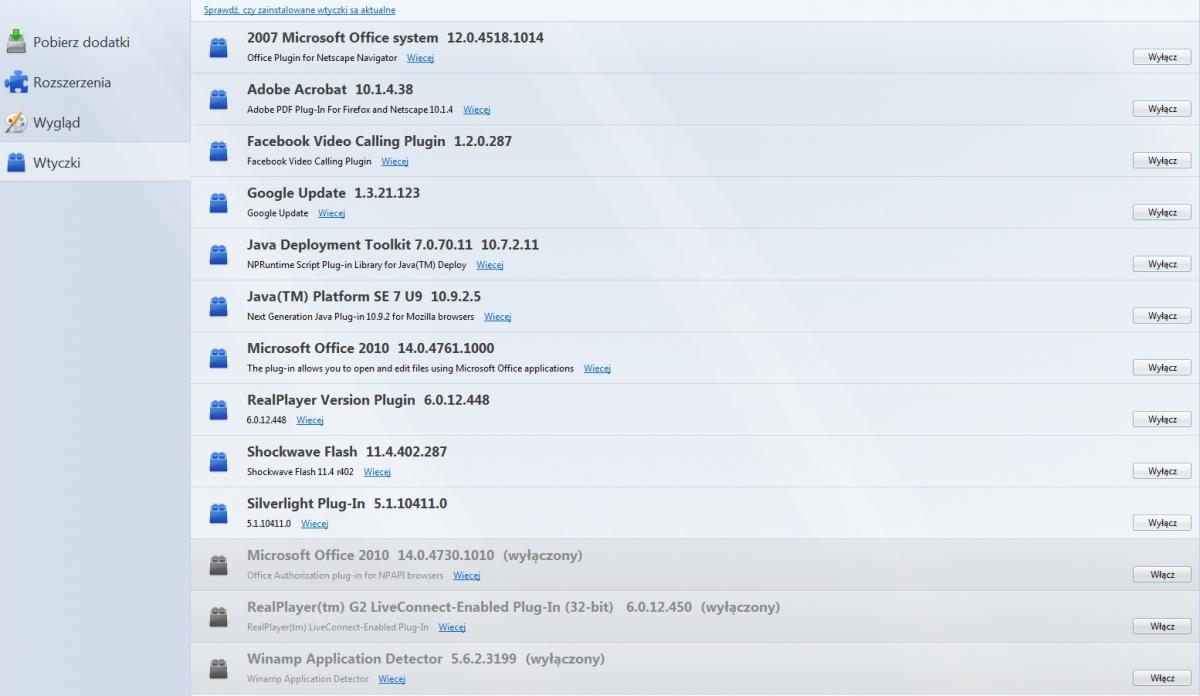Select the Java Deployment Toolkit 7.0.70.11 title
Screen dimensions: 1200x696
tap(359, 245)
